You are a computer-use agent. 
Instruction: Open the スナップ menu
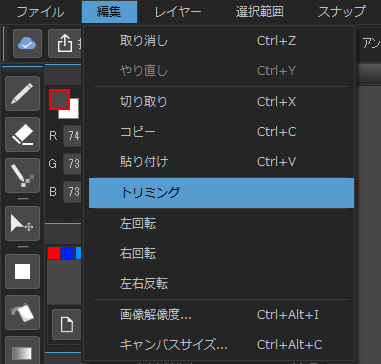tap(342, 12)
